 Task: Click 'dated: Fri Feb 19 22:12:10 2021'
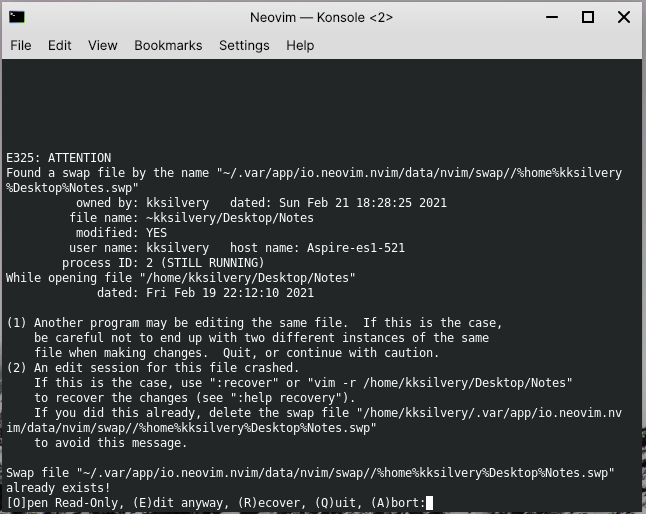point(205,293)
